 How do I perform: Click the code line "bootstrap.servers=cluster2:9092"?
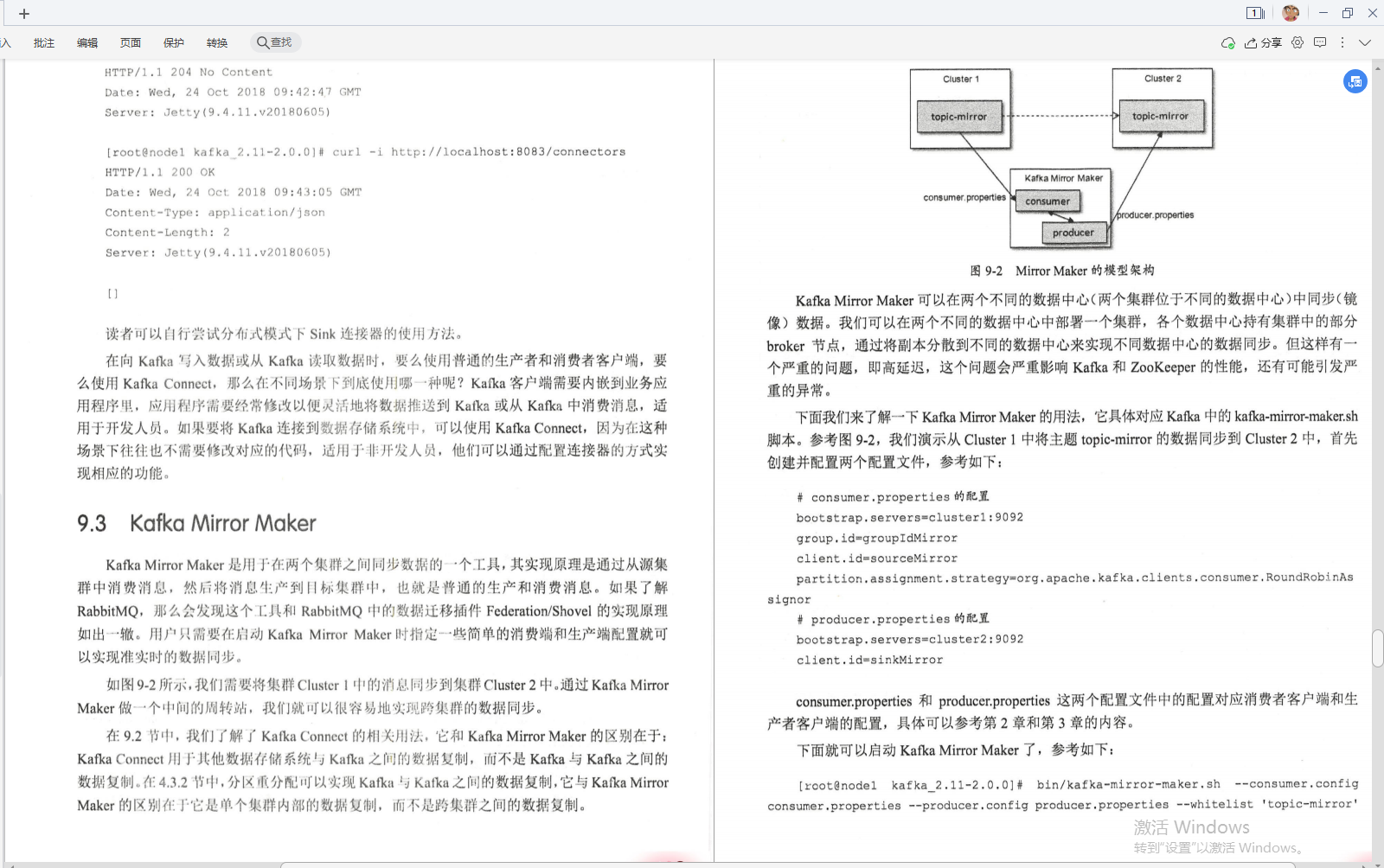click(x=909, y=640)
